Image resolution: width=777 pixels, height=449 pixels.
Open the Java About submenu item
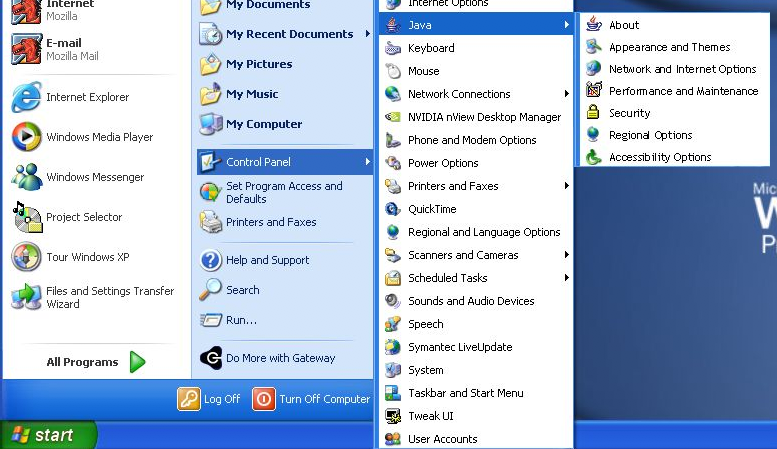point(674,25)
